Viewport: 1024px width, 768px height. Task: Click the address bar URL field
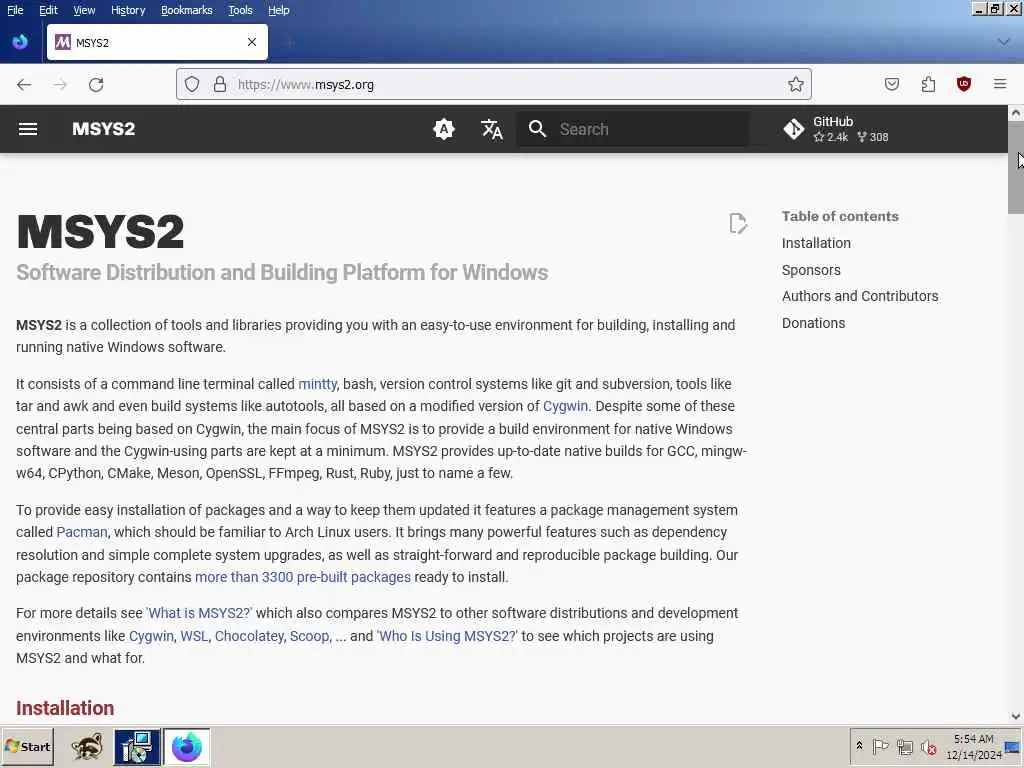click(x=494, y=84)
